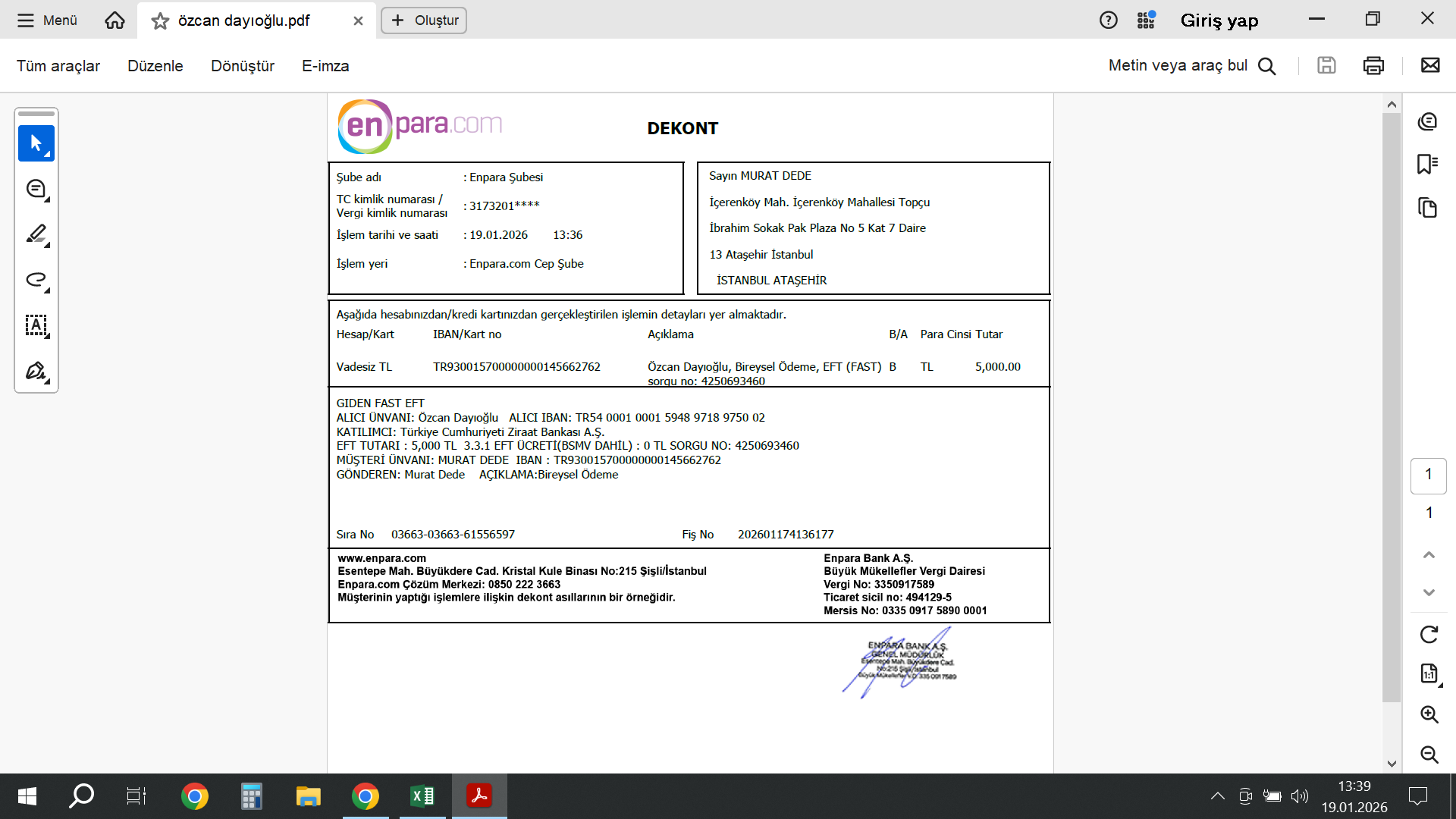Open the E-imza menu
1456x819 pixels.
(325, 66)
